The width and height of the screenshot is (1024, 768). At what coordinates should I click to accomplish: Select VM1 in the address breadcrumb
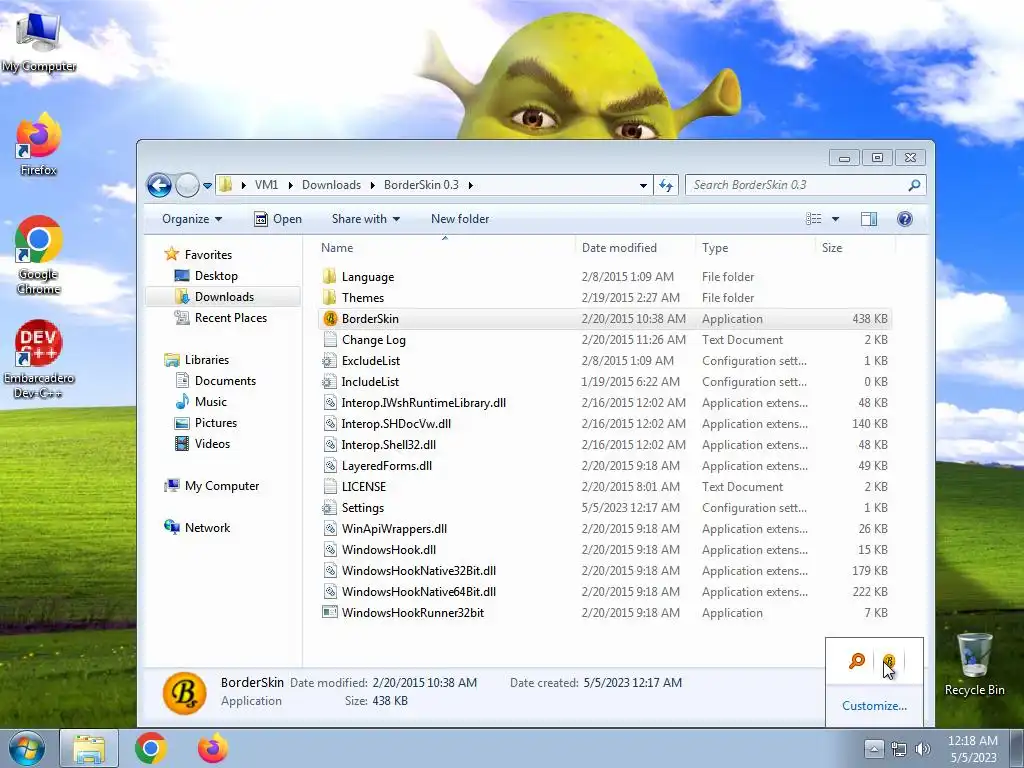click(266, 185)
